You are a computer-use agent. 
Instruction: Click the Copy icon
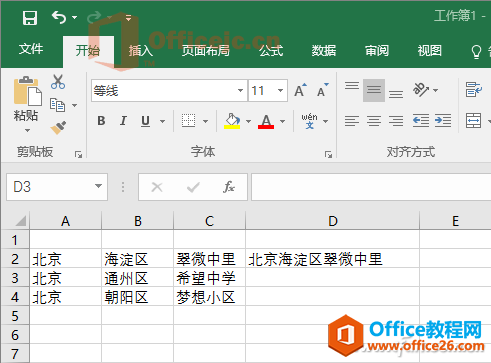click(x=57, y=105)
